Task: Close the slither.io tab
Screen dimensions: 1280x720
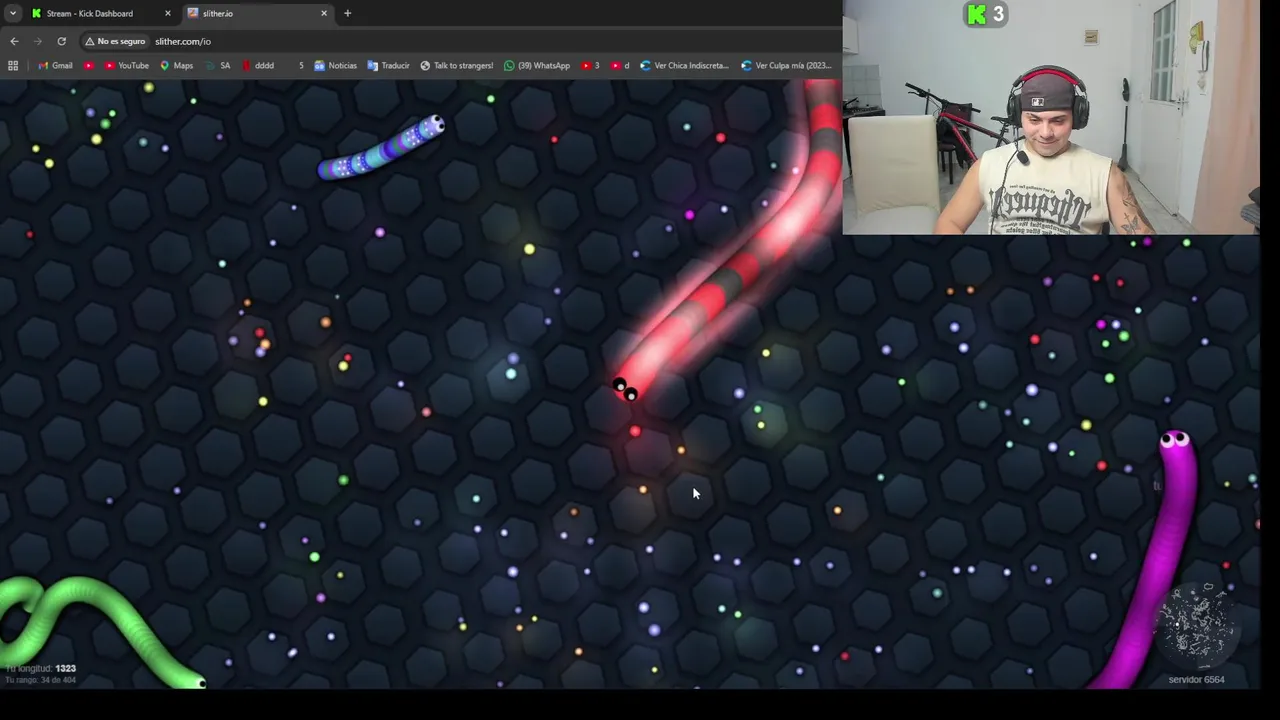Action: click(324, 13)
